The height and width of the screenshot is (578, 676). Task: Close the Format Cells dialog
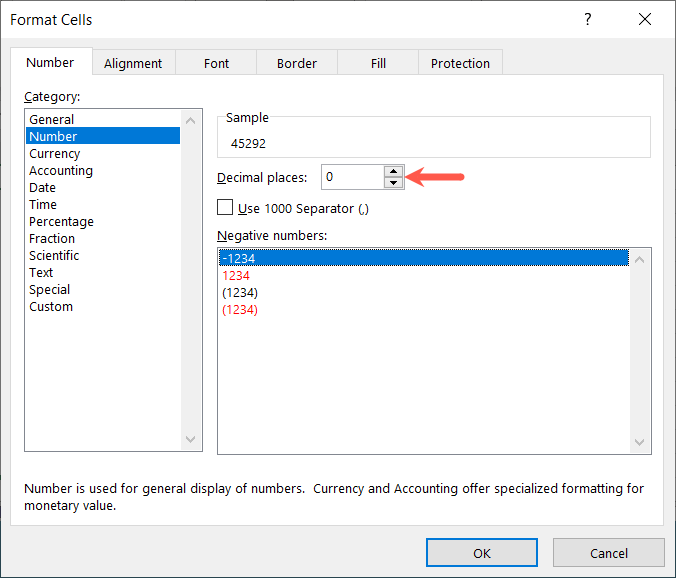click(644, 20)
